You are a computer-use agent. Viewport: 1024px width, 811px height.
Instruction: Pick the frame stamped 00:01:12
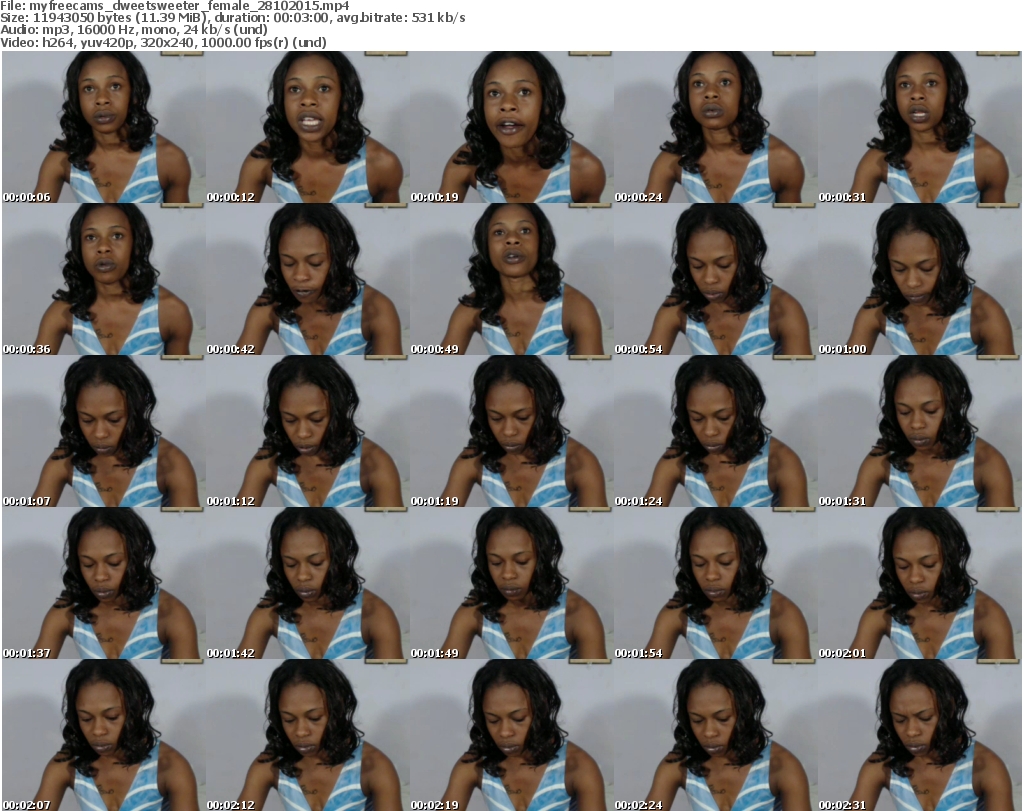point(308,431)
